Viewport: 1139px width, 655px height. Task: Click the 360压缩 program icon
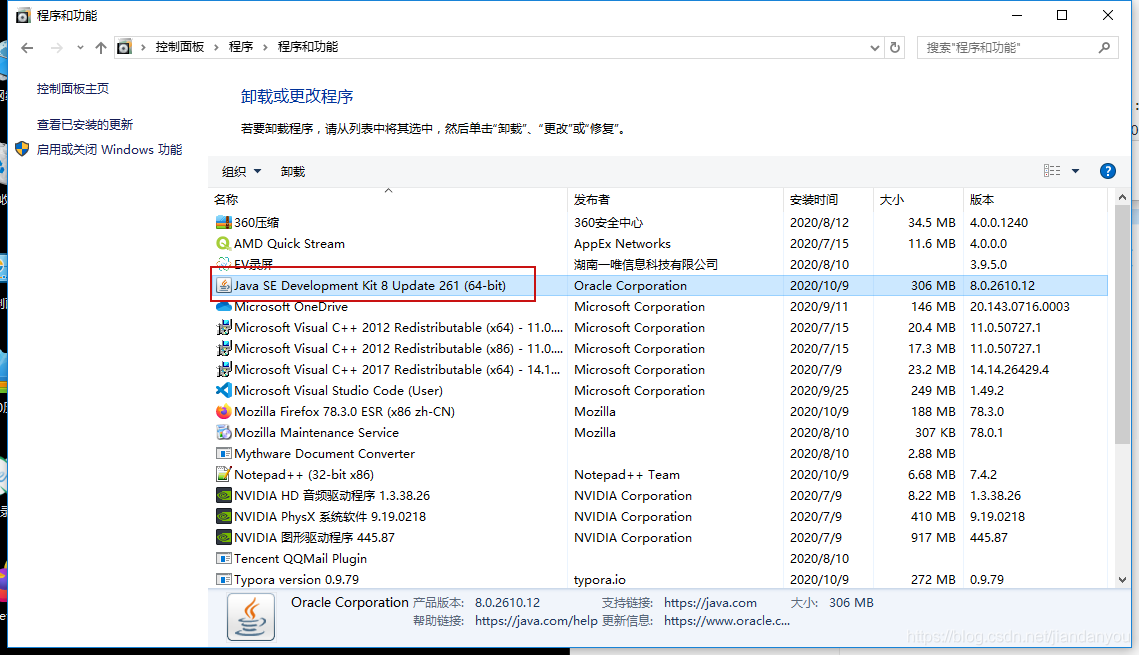tap(224, 222)
